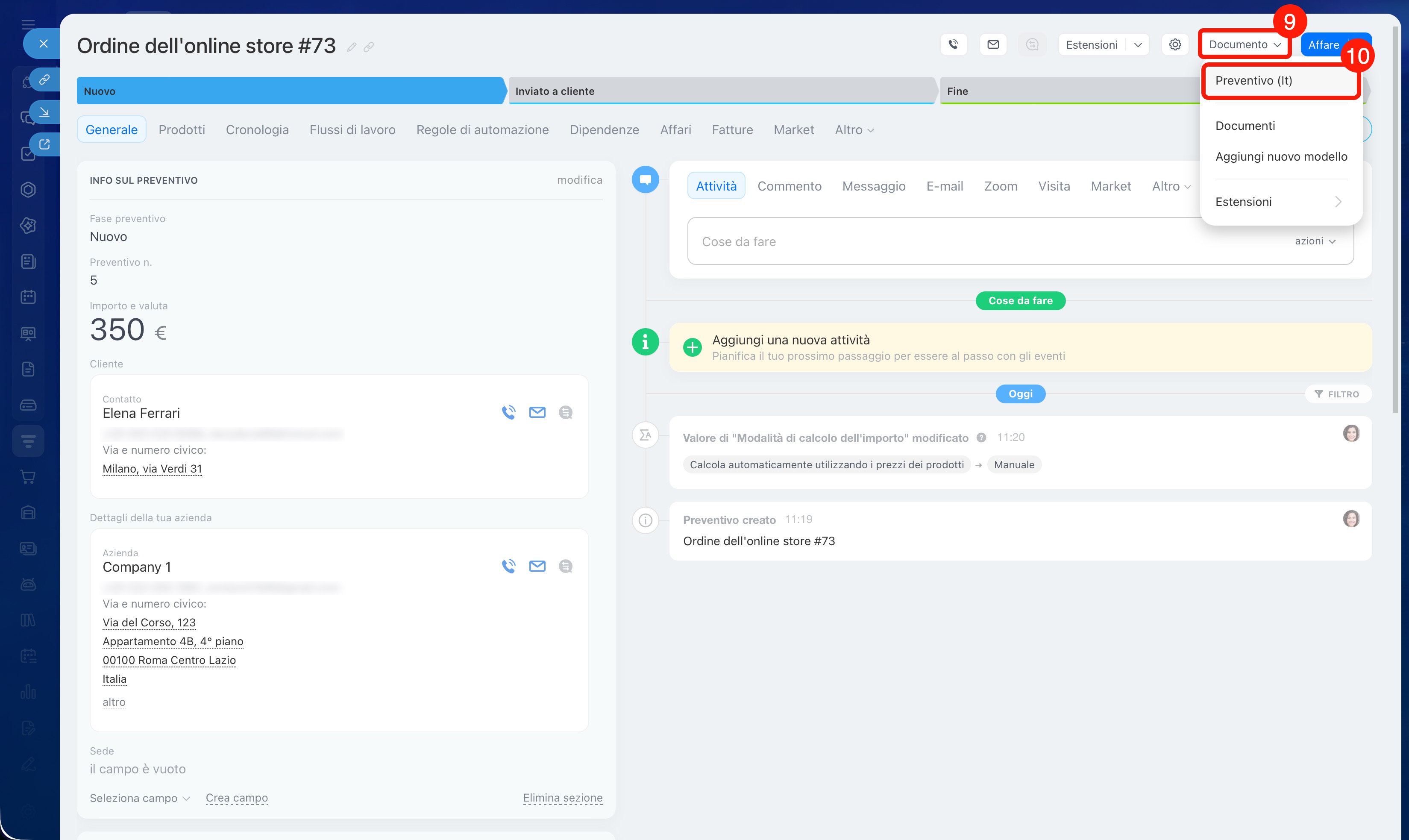Viewport: 1409px width, 840px height.
Task: Click the envelope email icon in header
Action: 993,44
